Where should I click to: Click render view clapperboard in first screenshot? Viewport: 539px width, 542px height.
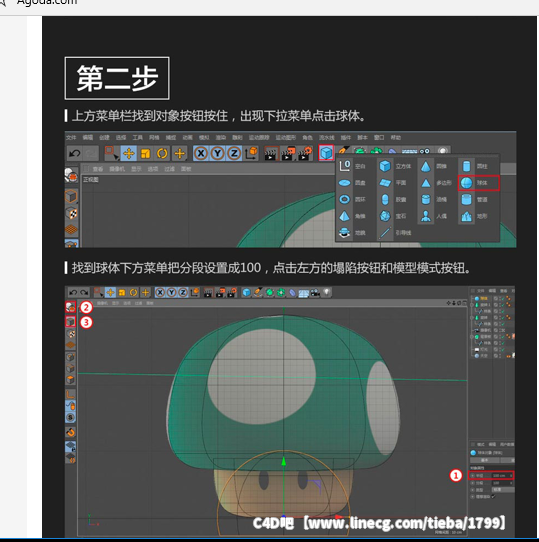pos(271,153)
